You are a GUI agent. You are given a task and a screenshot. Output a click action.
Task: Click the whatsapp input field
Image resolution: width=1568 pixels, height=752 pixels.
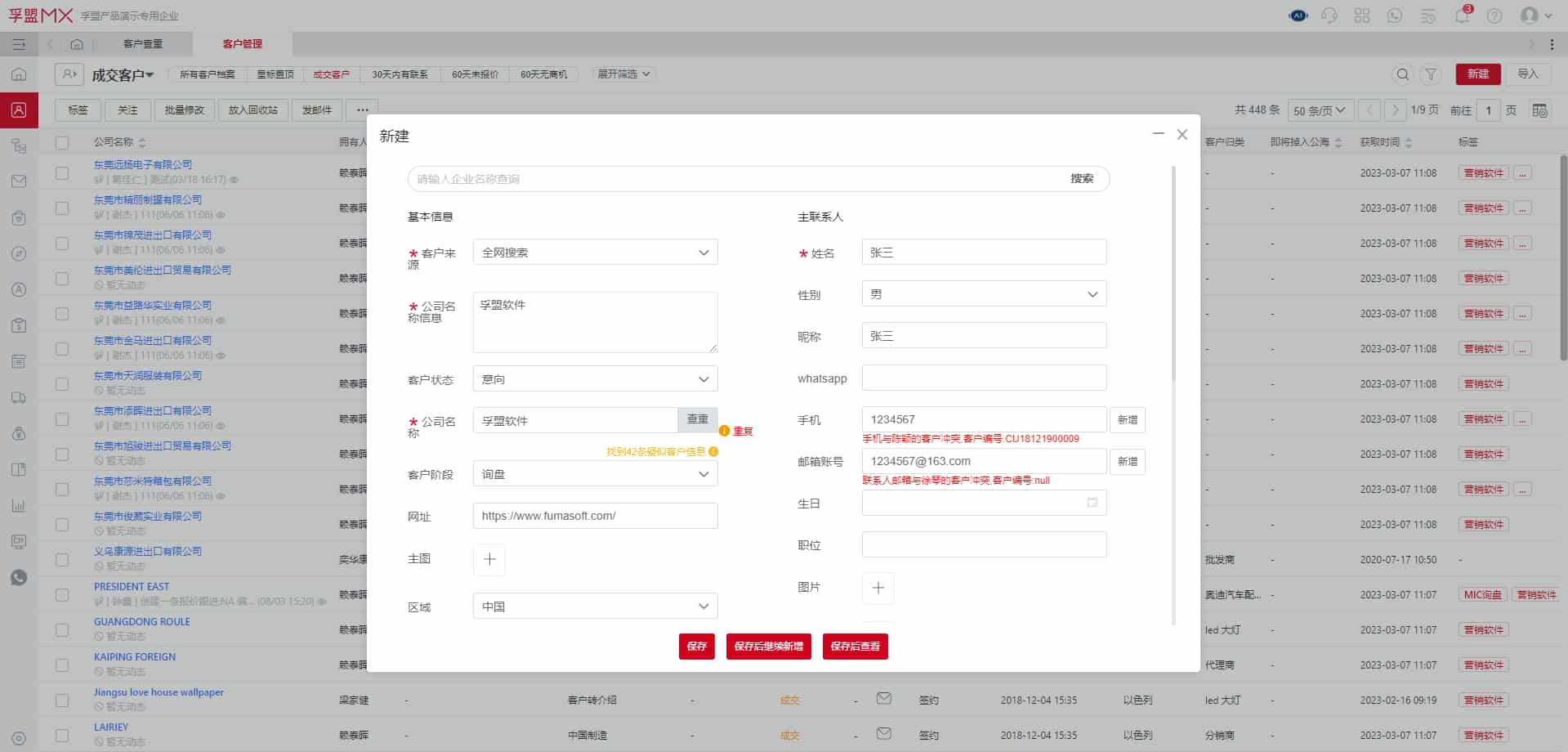coord(984,378)
